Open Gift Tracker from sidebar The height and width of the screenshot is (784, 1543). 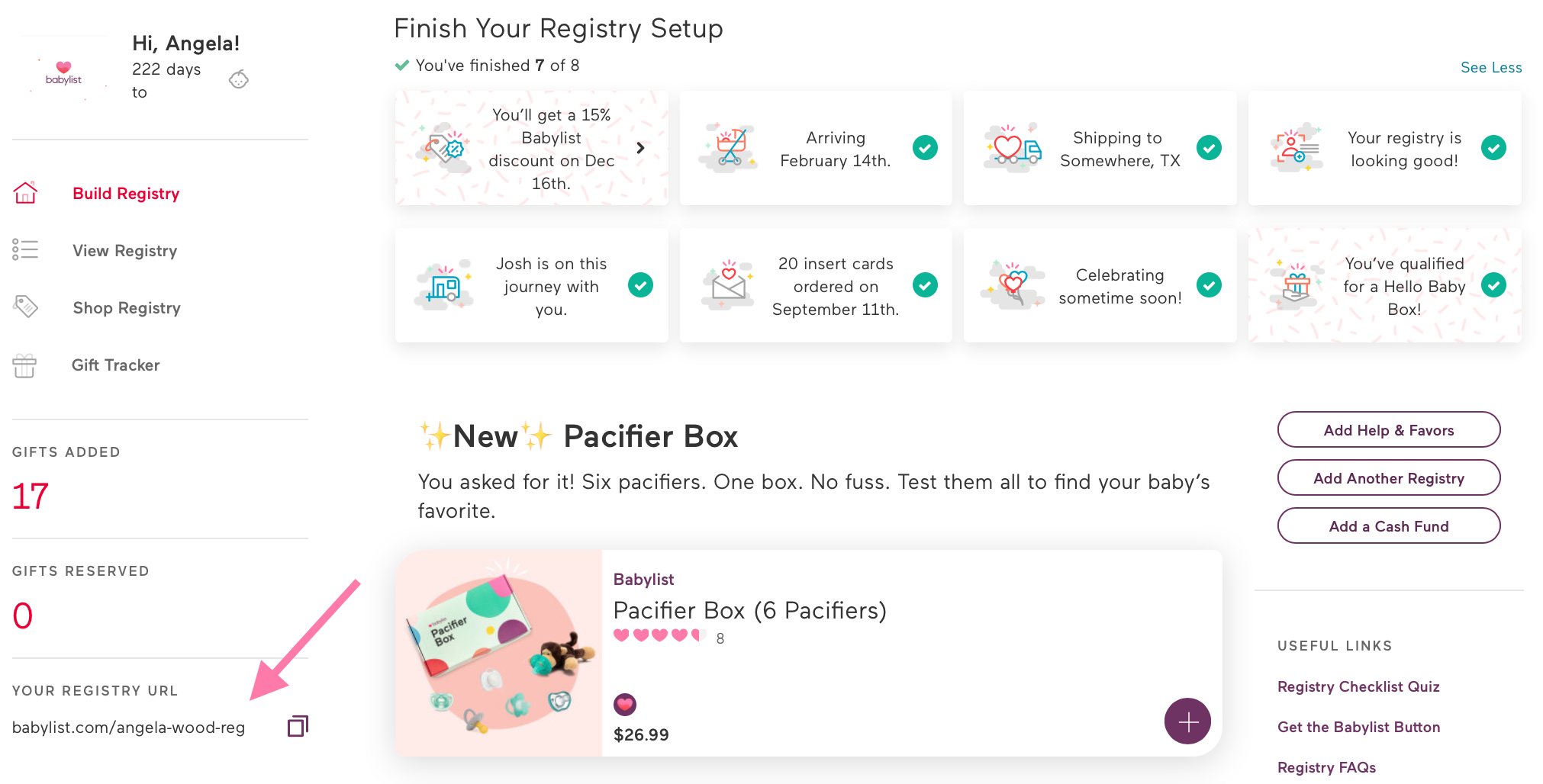pyautogui.click(x=116, y=365)
